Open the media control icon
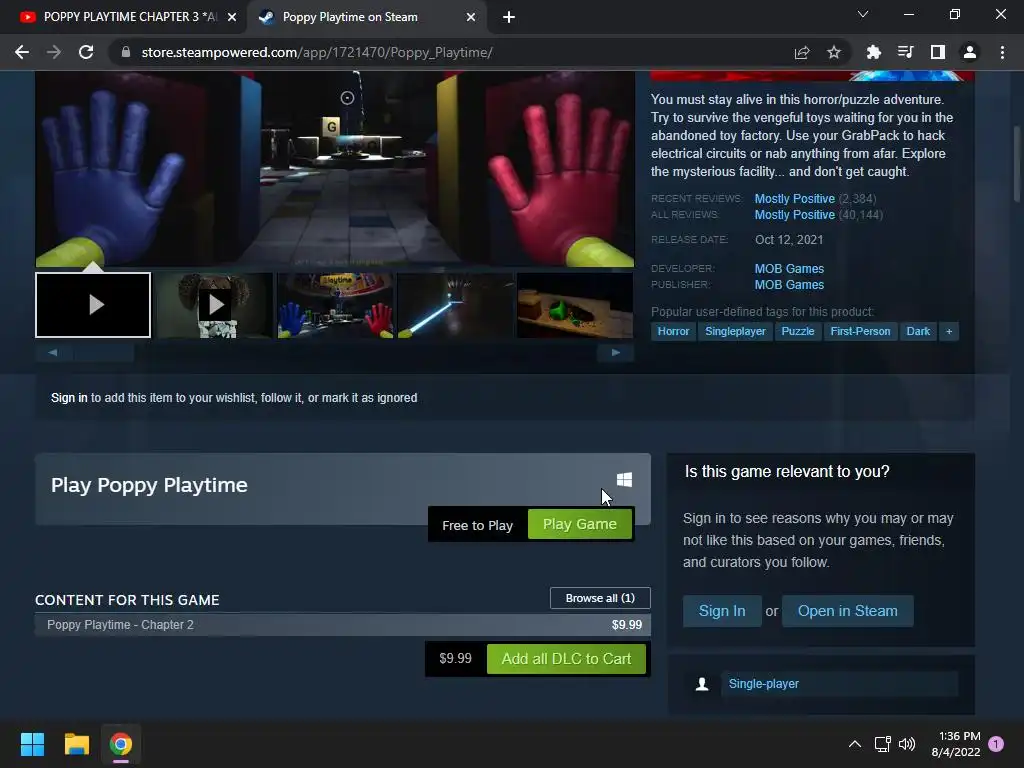Image resolution: width=1024 pixels, height=768 pixels. 905,52
